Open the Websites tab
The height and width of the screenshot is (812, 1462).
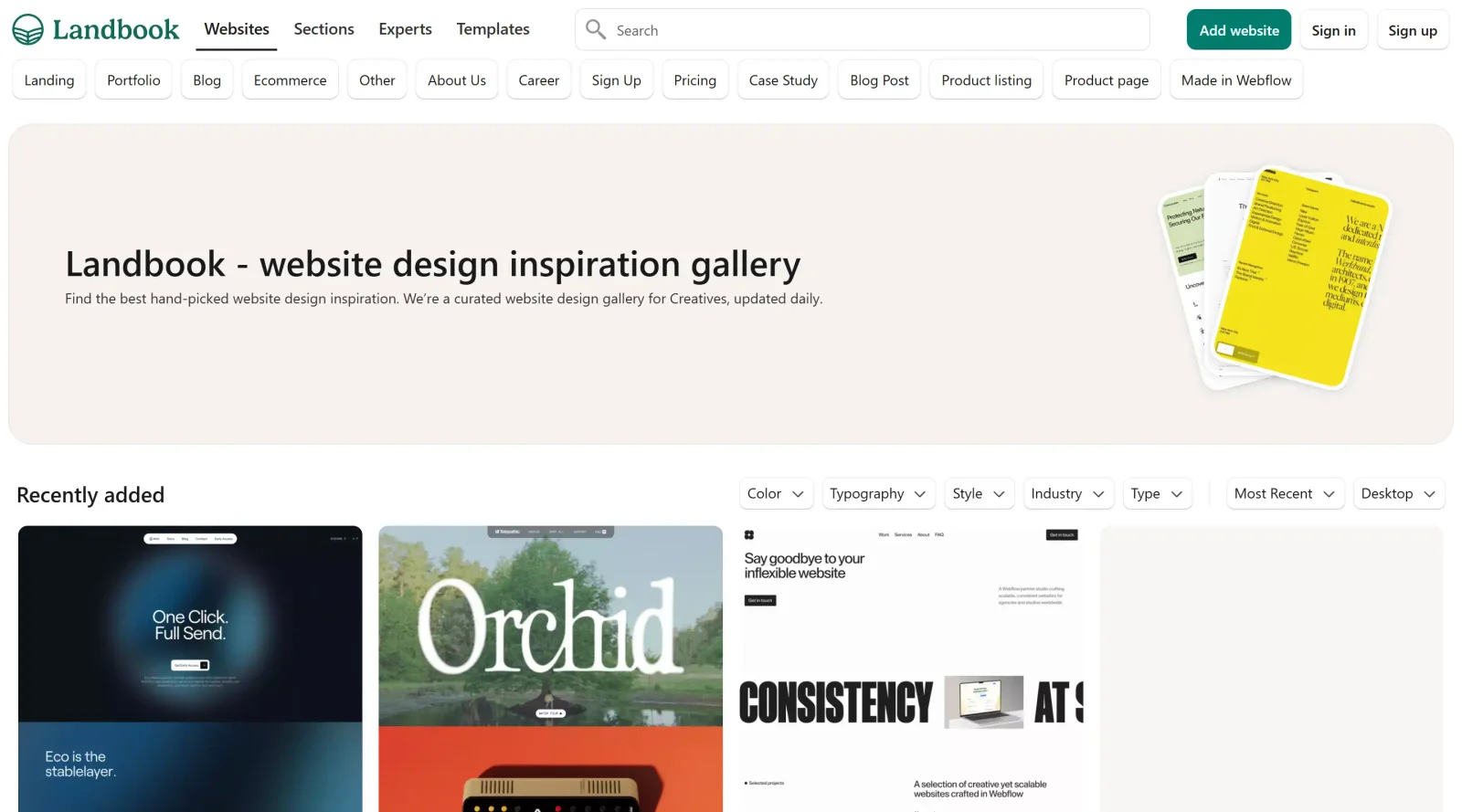[237, 29]
